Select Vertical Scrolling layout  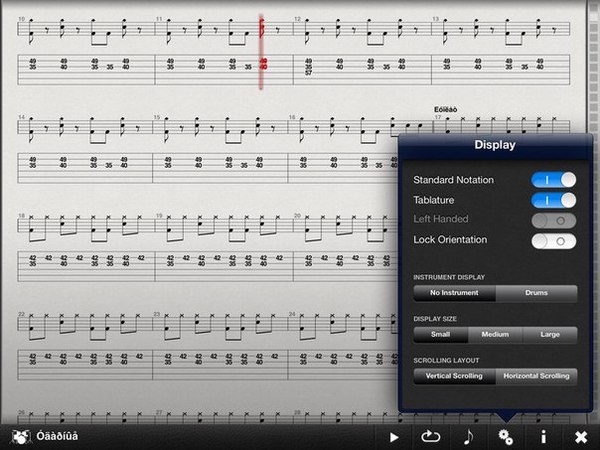click(x=454, y=376)
